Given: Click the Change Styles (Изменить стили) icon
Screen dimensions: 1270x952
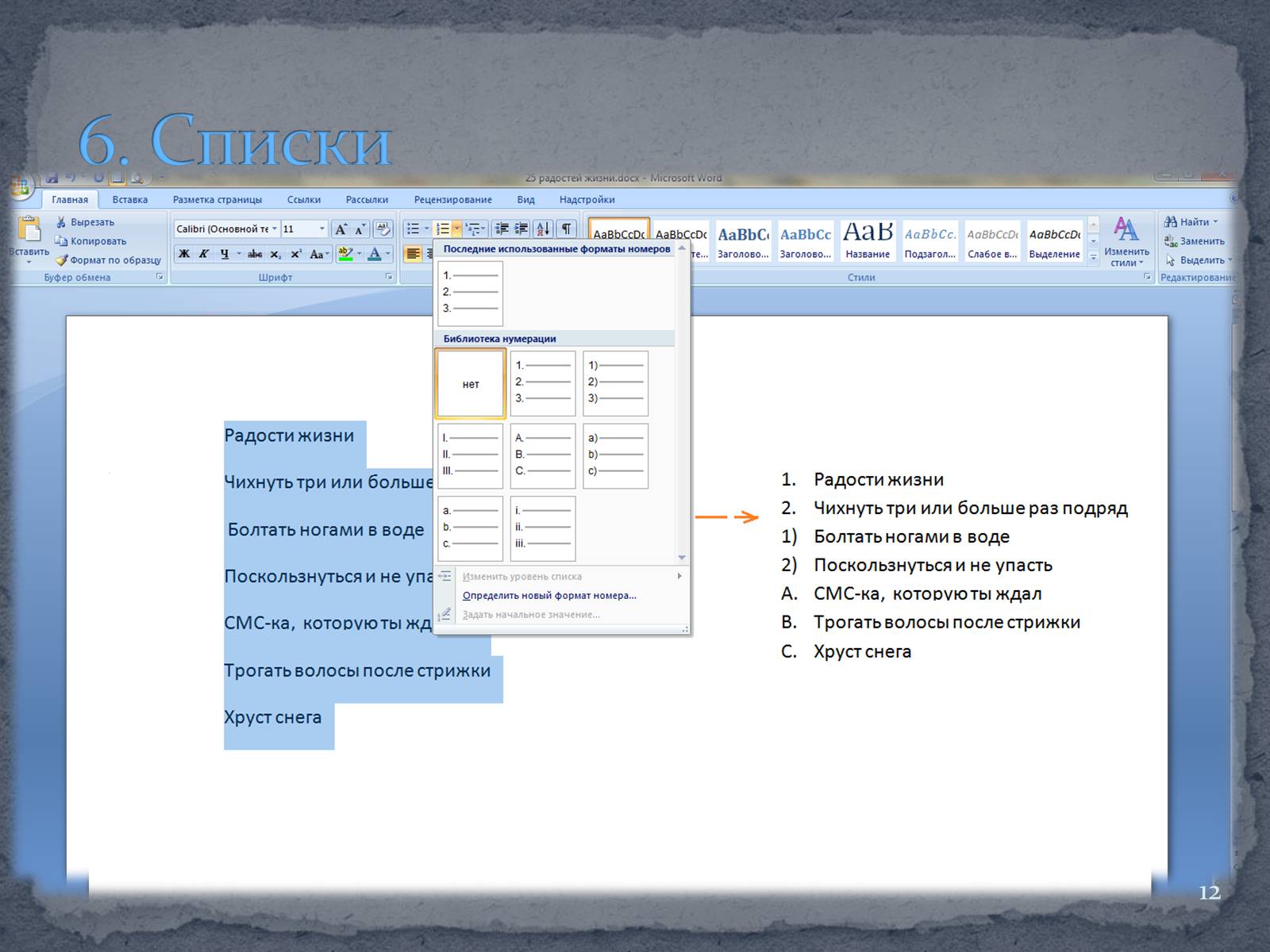Looking at the screenshot, I should click(x=1126, y=229).
